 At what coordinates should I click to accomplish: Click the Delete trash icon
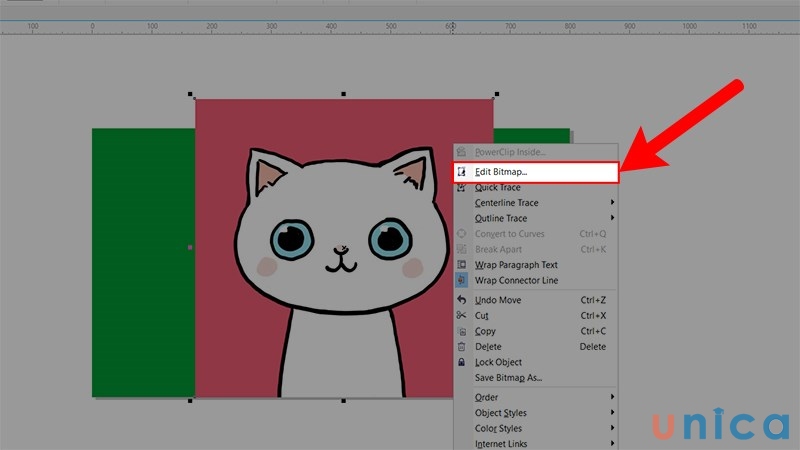(x=462, y=347)
